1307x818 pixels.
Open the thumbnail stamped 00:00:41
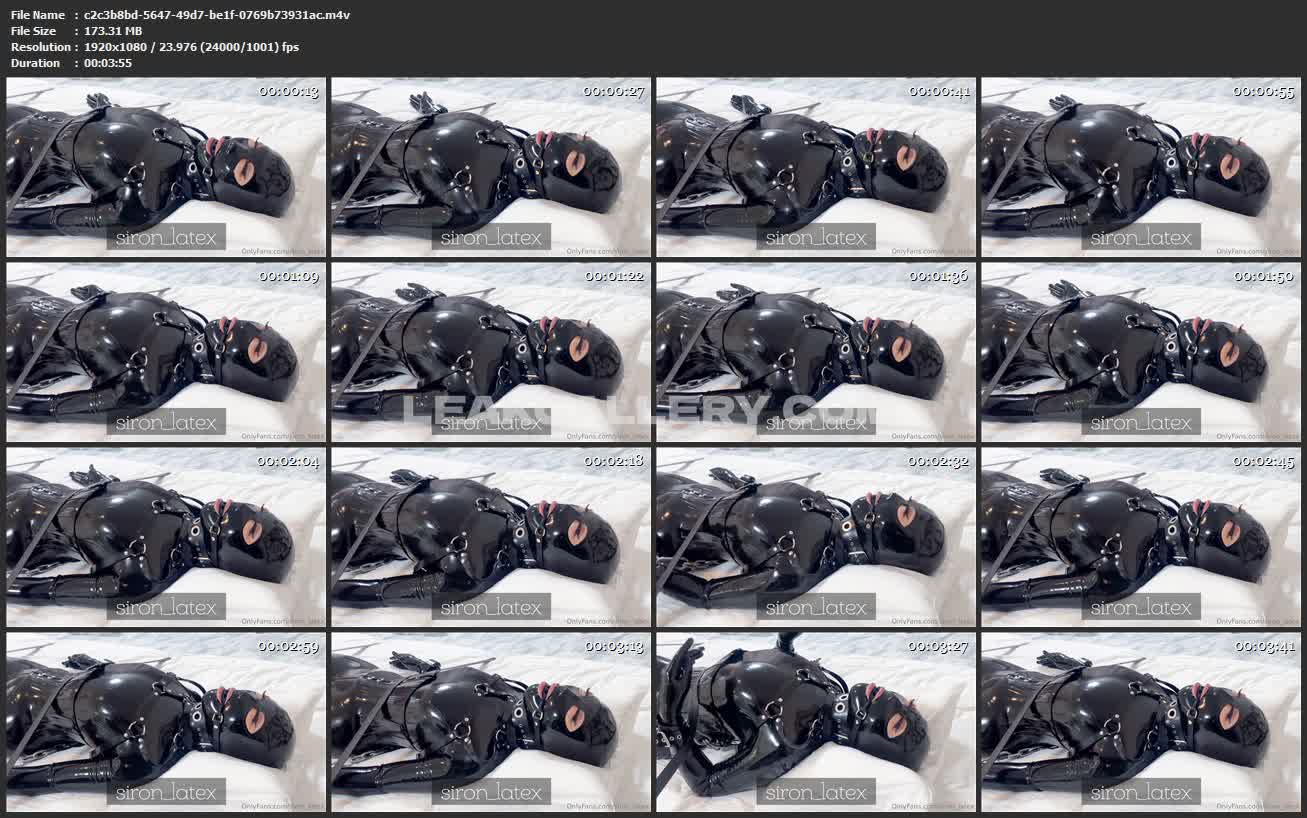coord(816,167)
